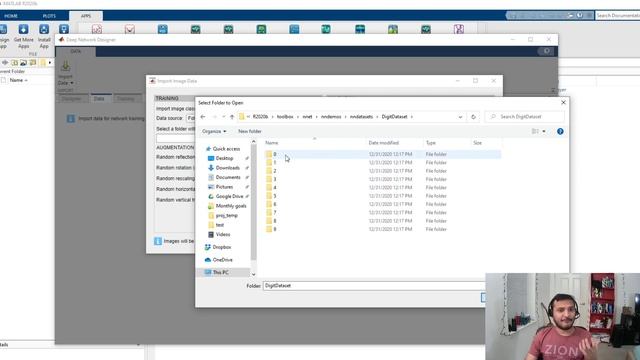Refresh the DigitDataset folder listing
Image resolution: width=640 pixels, height=360 pixels.
point(473,117)
